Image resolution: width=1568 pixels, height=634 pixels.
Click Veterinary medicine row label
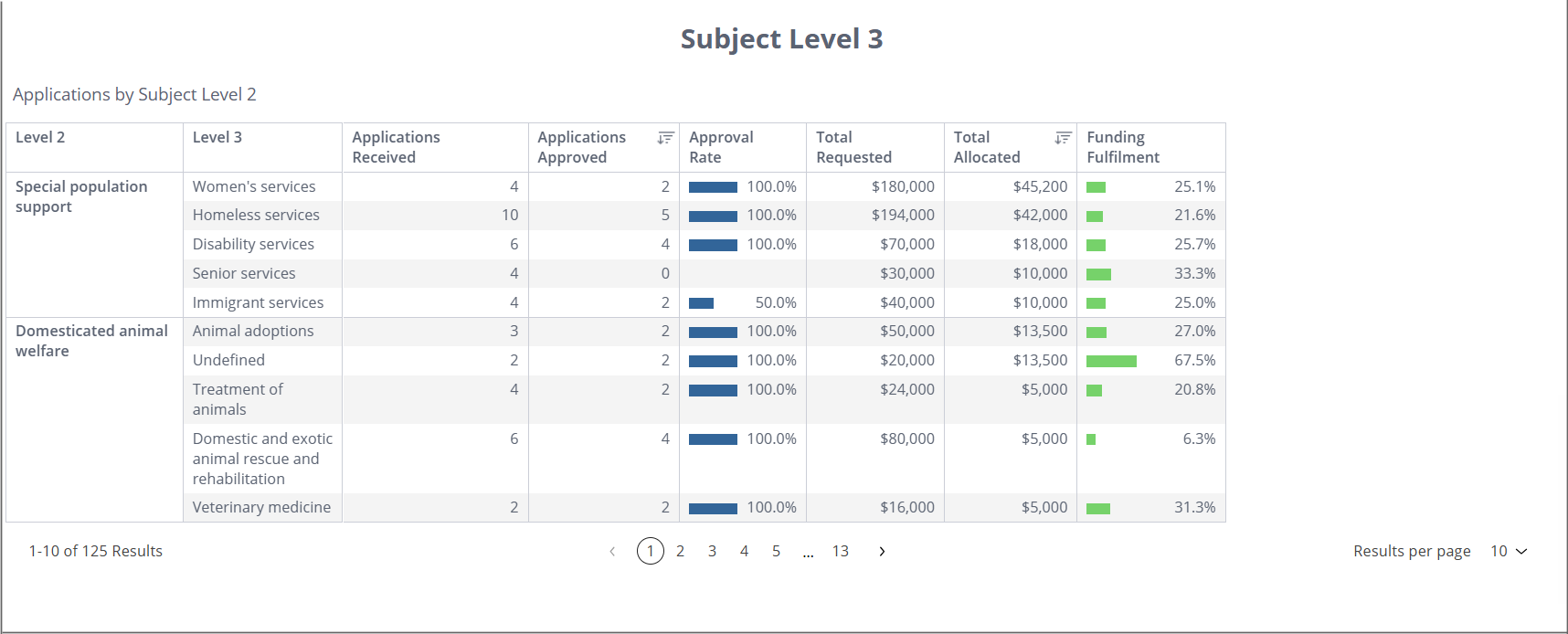pyautogui.click(x=261, y=508)
